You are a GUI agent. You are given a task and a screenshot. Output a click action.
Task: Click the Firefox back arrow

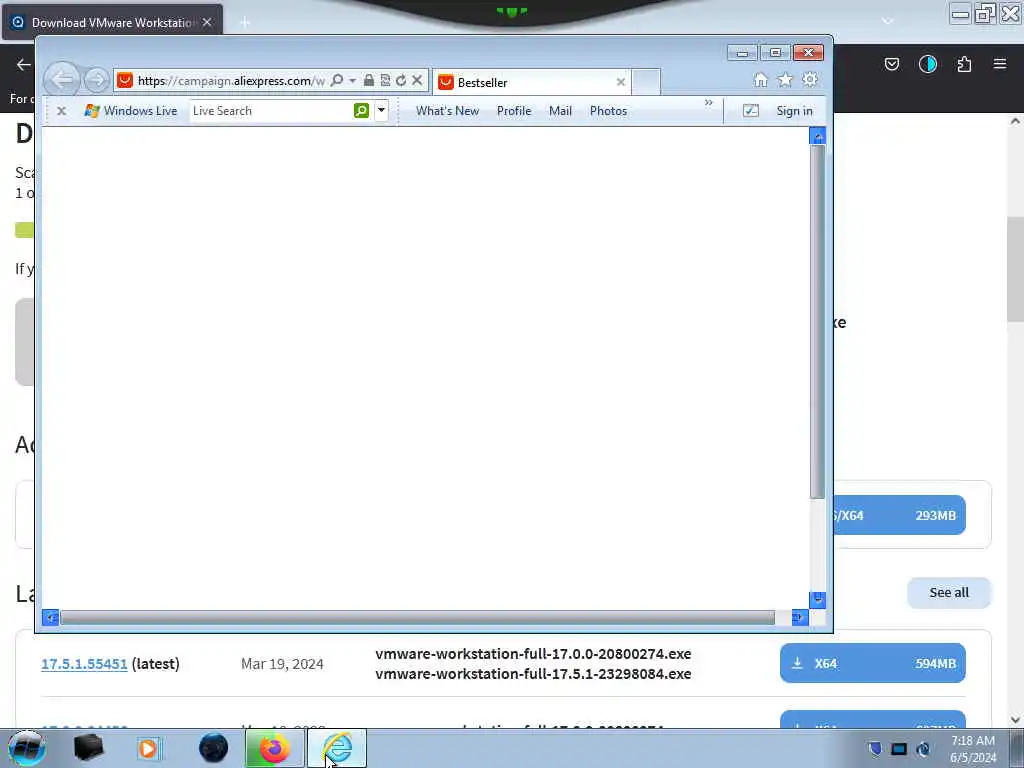24,64
